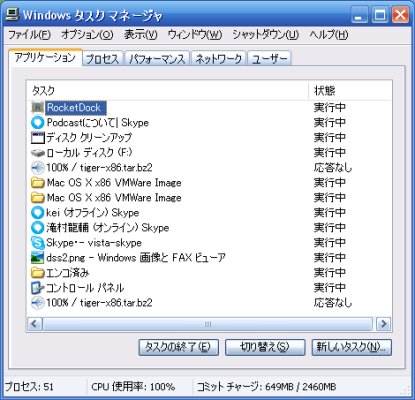Select the Podcastについて| Skype task
The height and width of the screenshot is (400, 415).
[x=97, y=123]
